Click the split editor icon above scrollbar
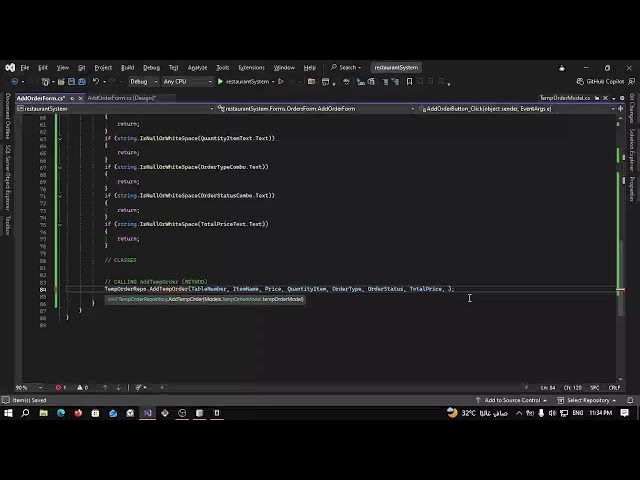 pos(620,109)
